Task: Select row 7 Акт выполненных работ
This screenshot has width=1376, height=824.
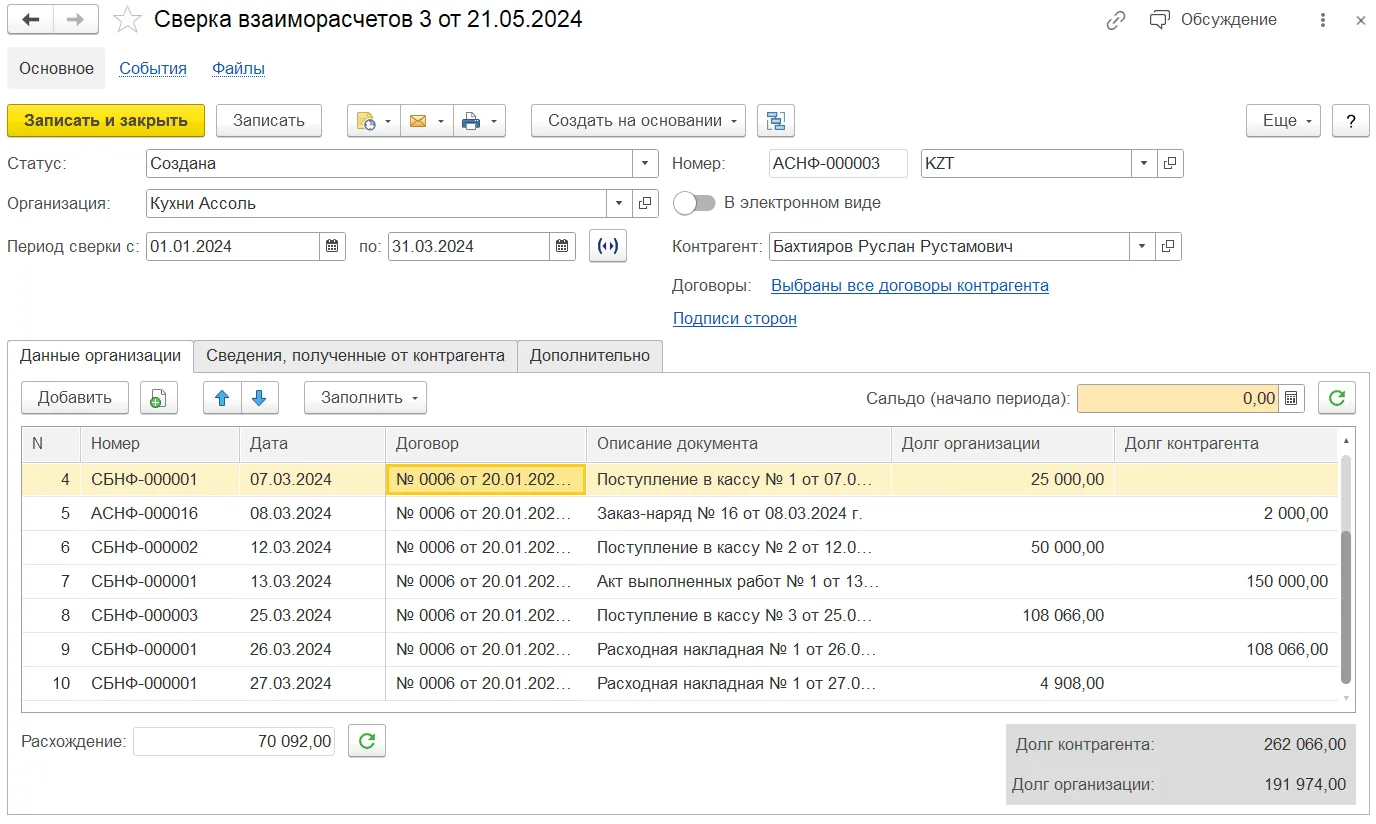Action: coord(680,582)
